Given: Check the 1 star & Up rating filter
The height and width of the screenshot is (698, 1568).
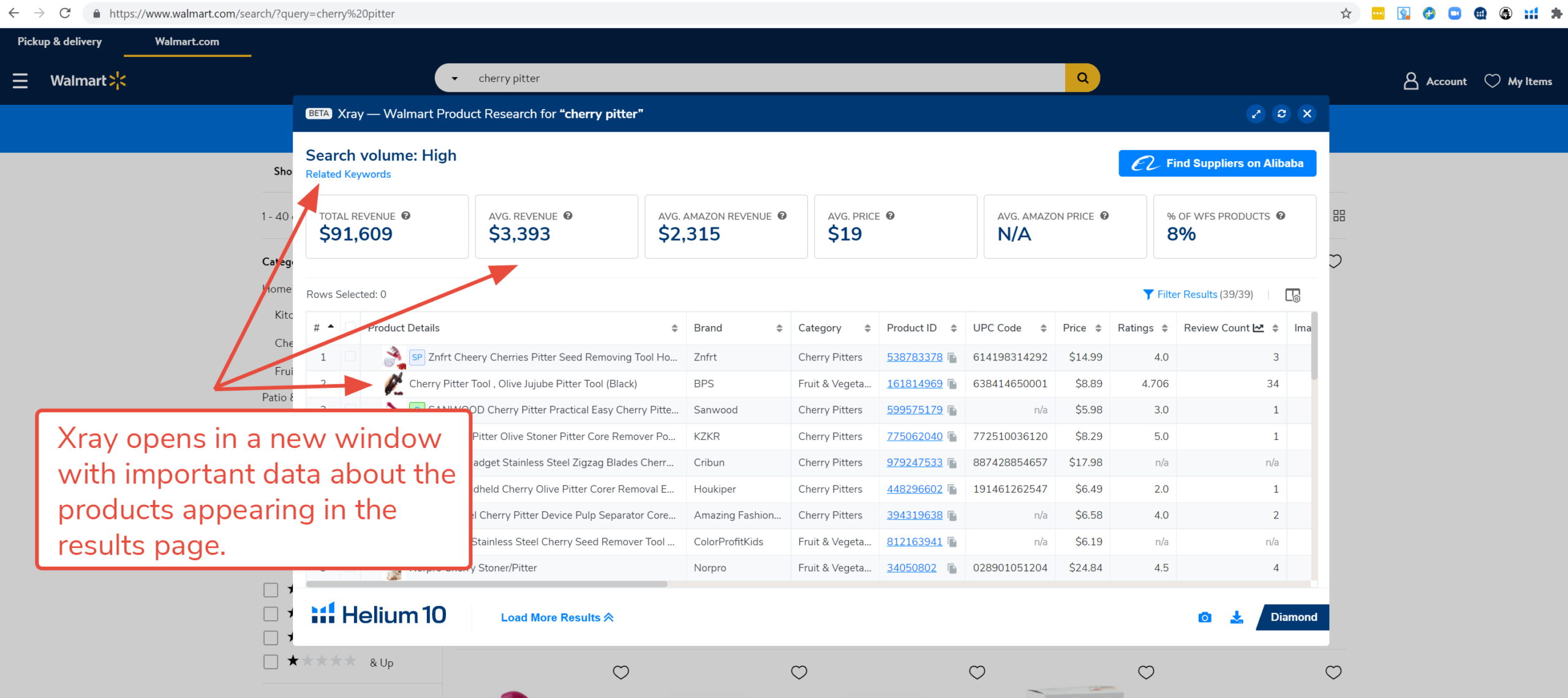Looking at the screenshot, I should 271,662.
